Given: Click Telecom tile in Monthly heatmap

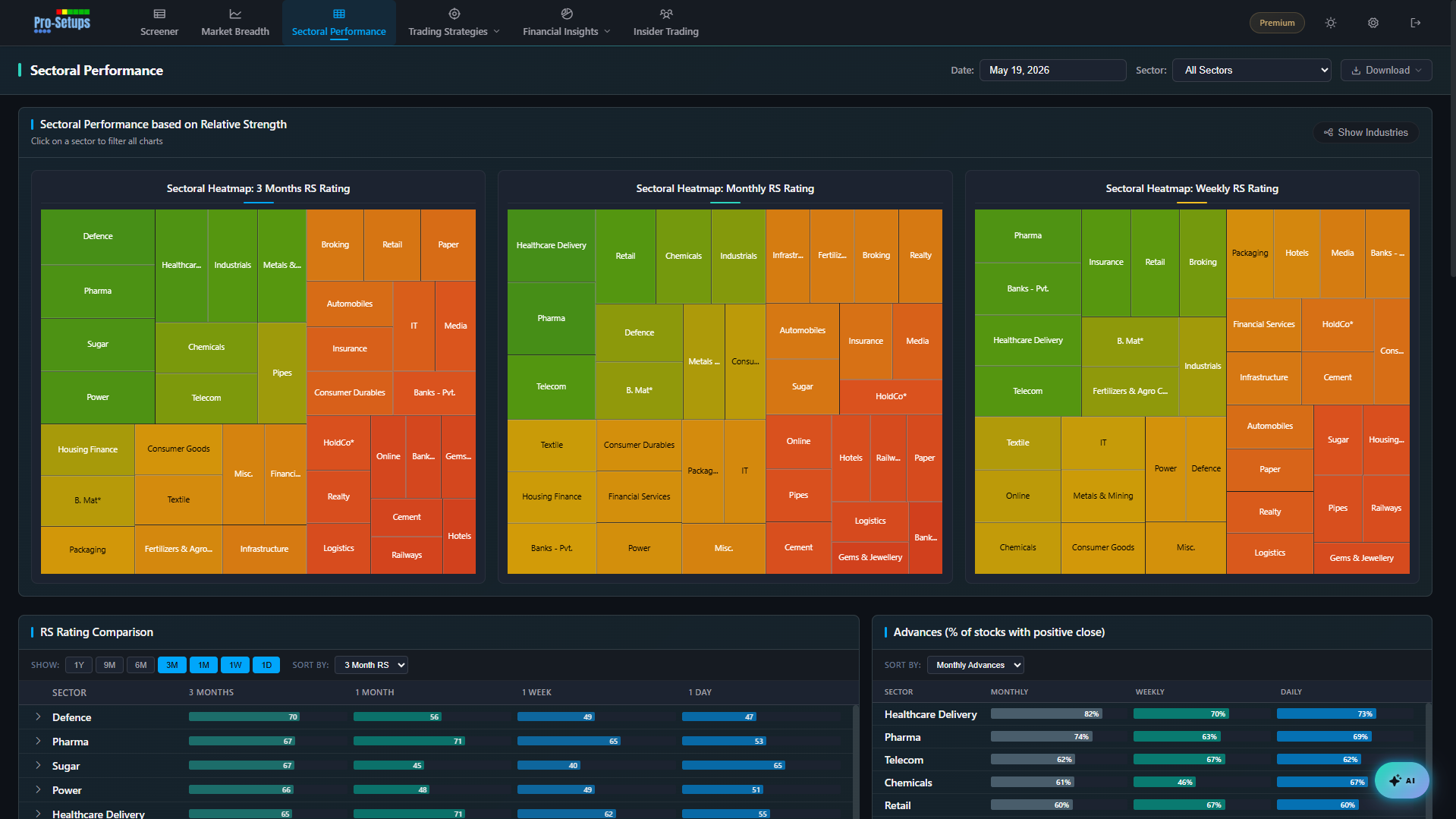Looking at the screenshot, I should [x=552, y=387].
